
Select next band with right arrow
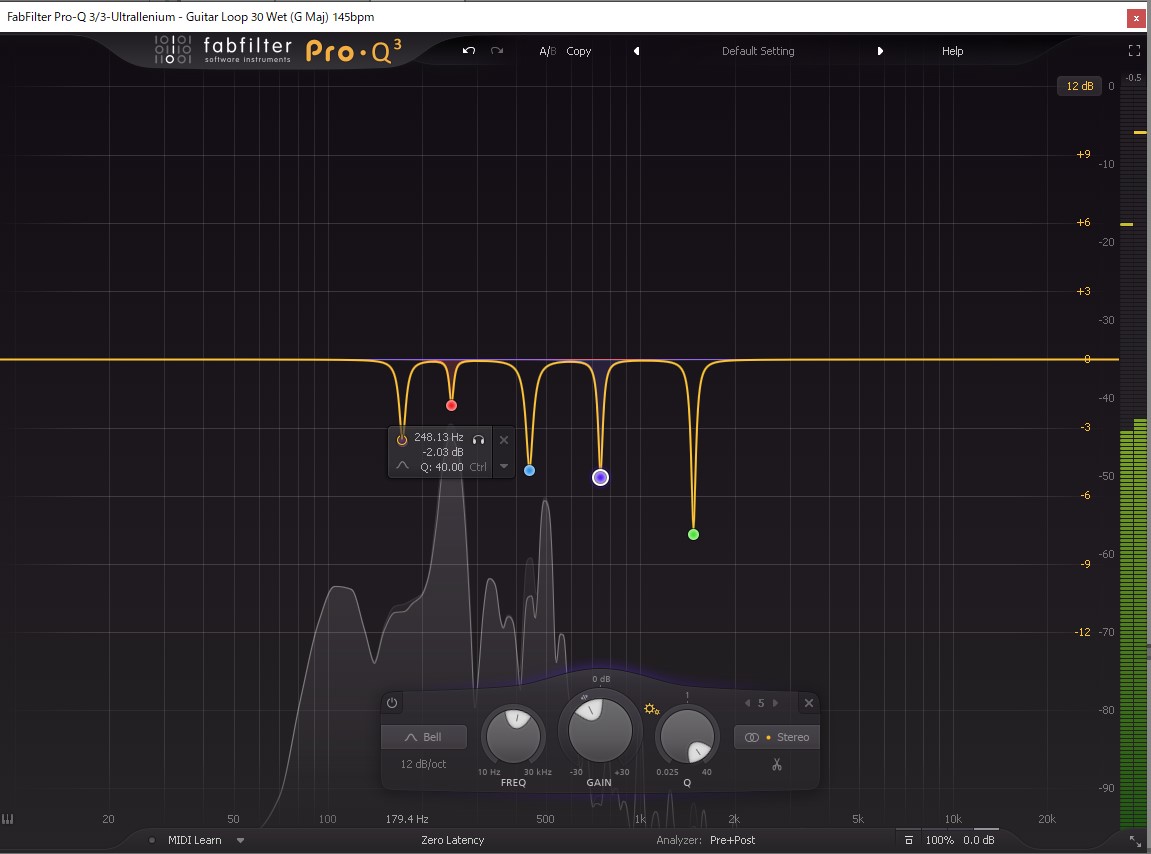[775, 703]
